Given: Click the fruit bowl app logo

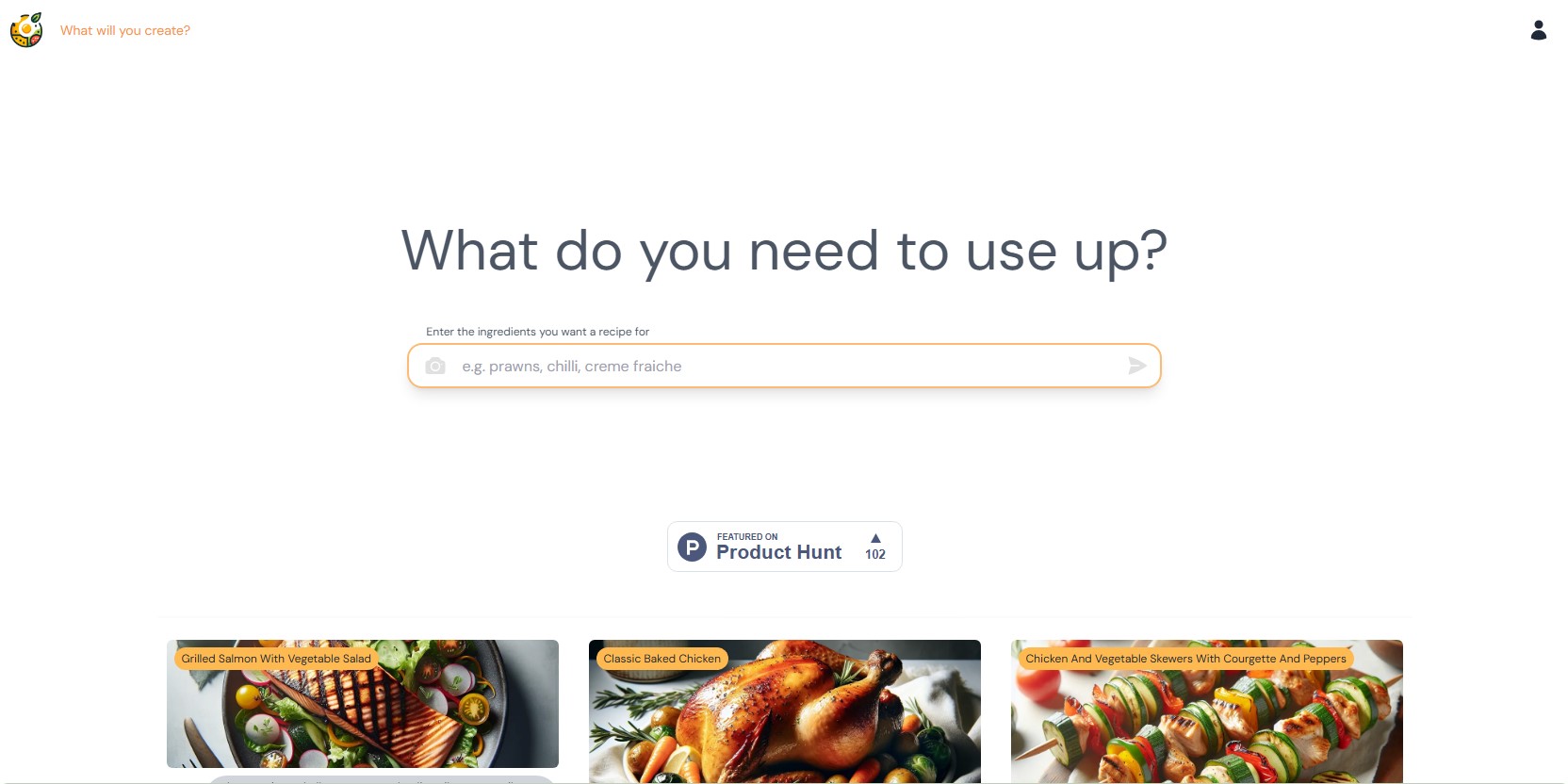Looking at the screenshot, I should coord(26,30).
